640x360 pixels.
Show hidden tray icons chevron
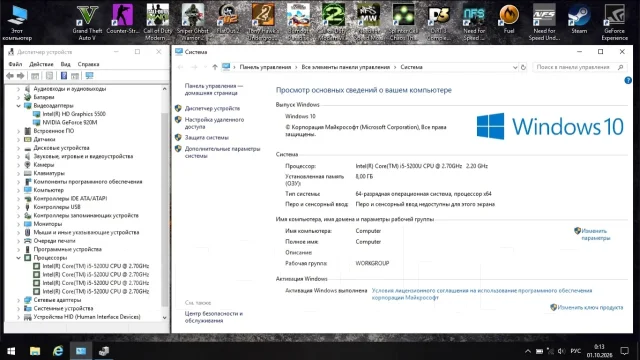point(528,351)
